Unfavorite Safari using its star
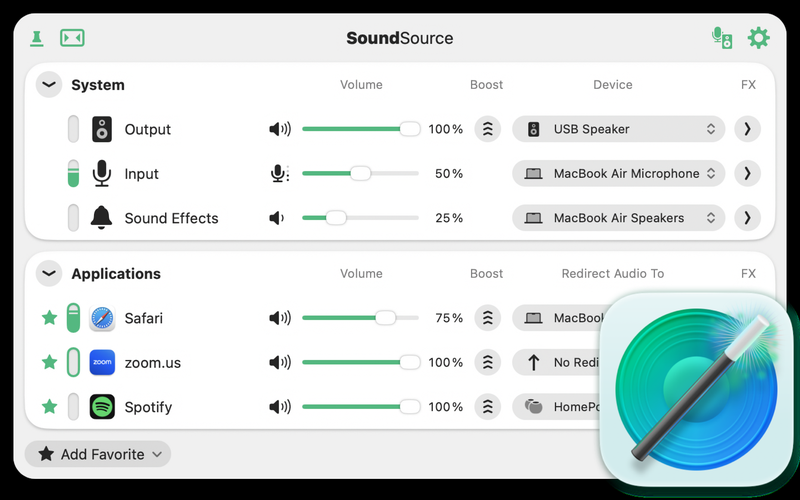This screenshot has height=500, width=800. 49,318
